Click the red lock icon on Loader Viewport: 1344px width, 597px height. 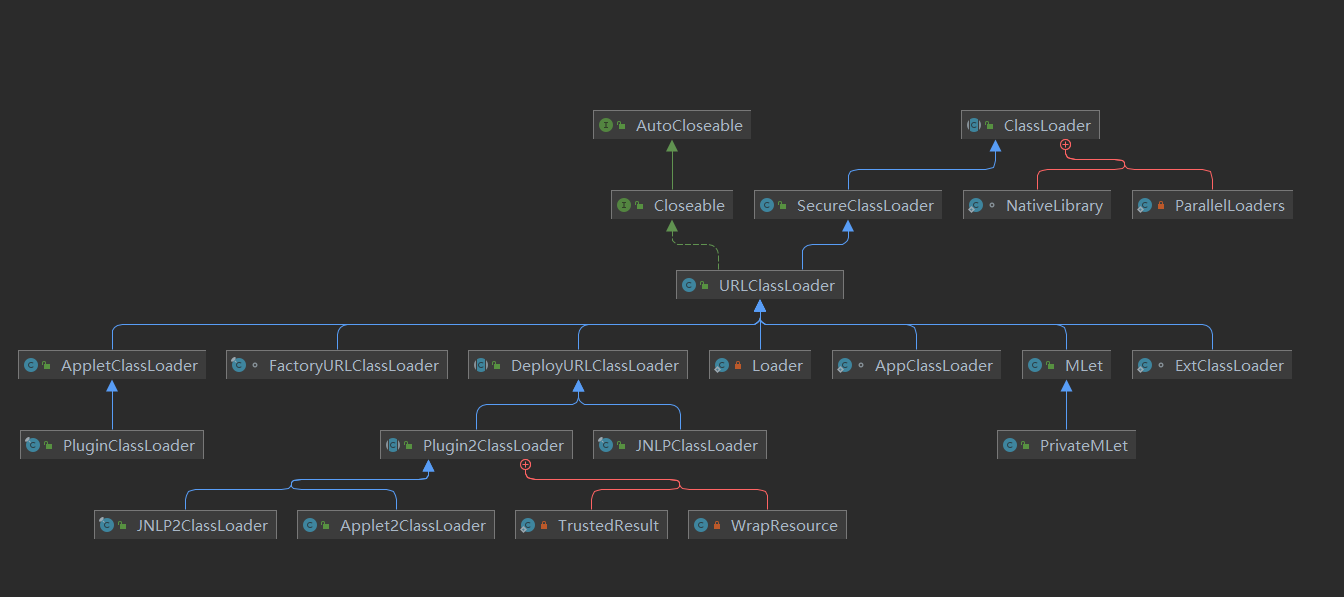pyautogui.click(x=738, y=366)
